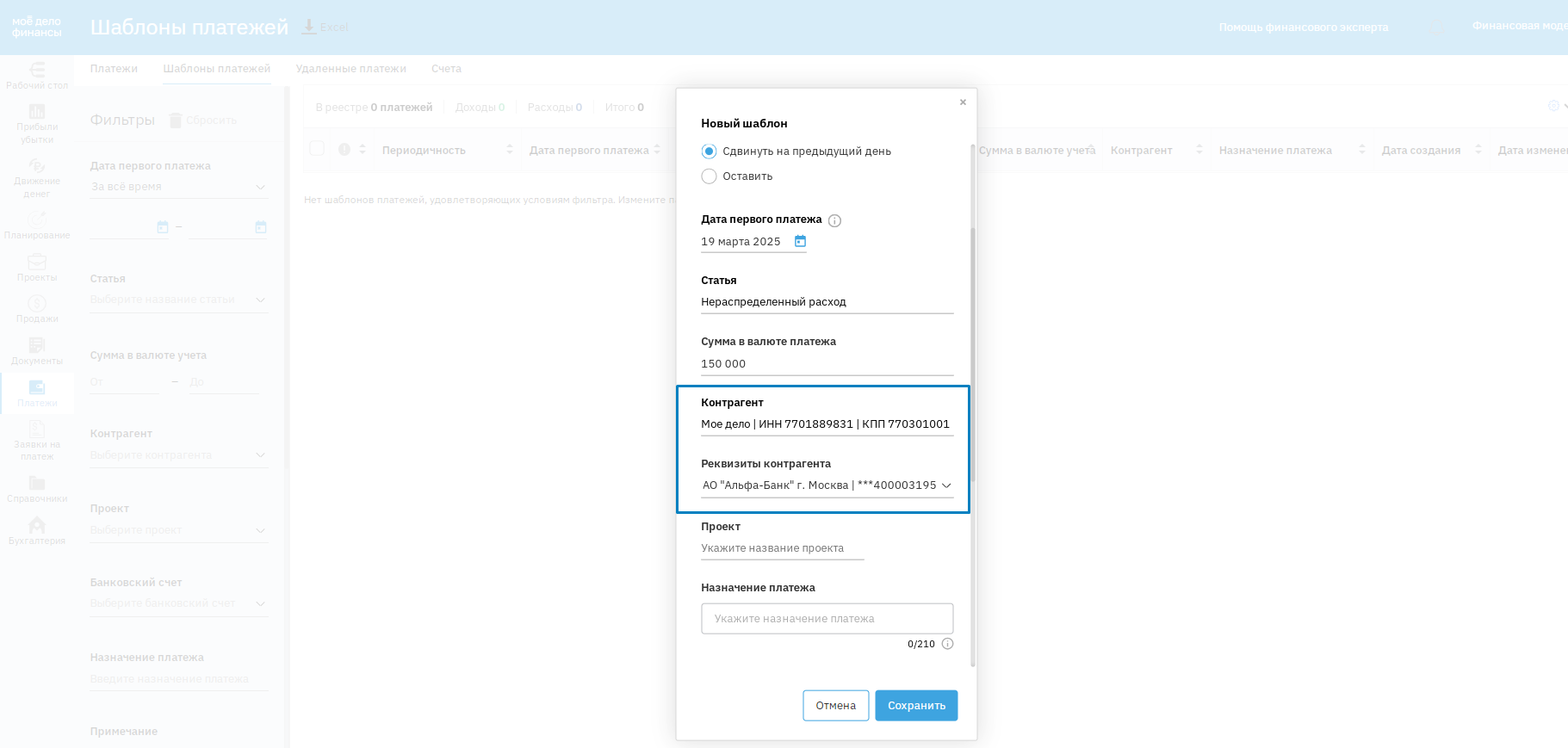1568x748 pixels.
Task: Open Проекты in the sidebar
Action: pyautogui.click(x=37, y=268)
